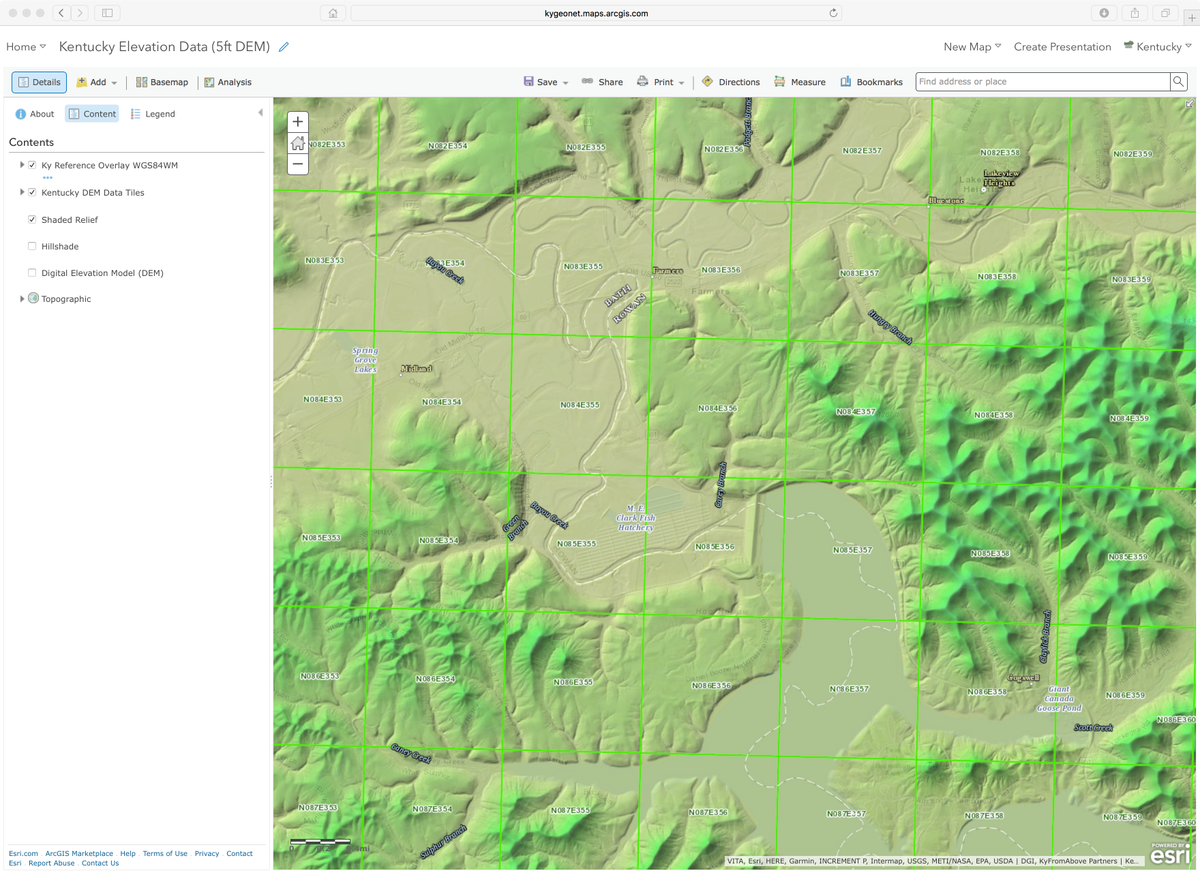
Task: Open the Esri.com footer link
Action: pyautogui.click(x=24, y=854)
